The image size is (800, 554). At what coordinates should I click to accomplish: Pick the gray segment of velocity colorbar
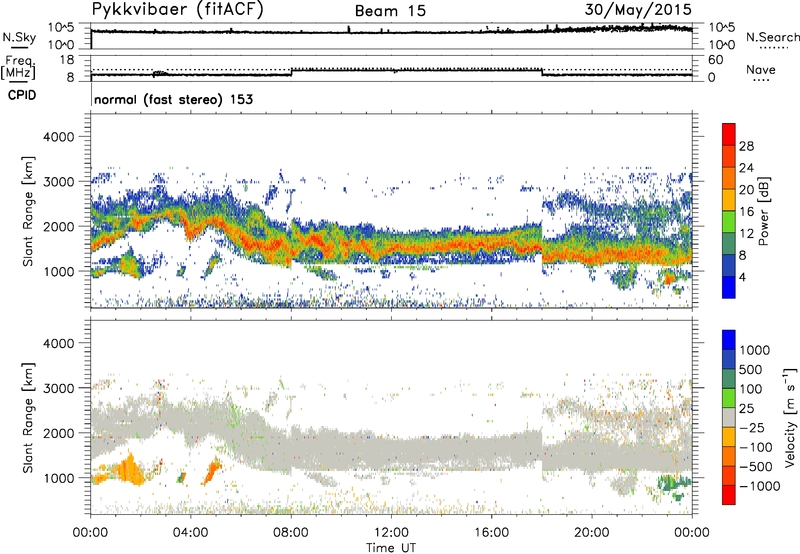tap(729, 418)
